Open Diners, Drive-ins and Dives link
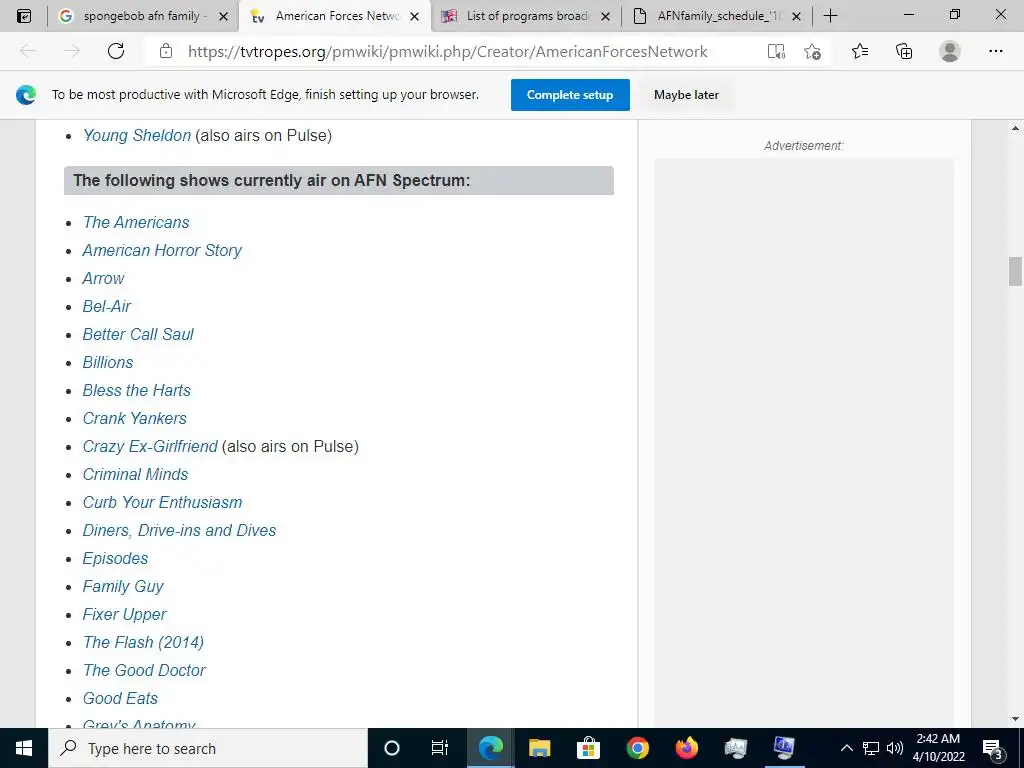 [179, 530]
